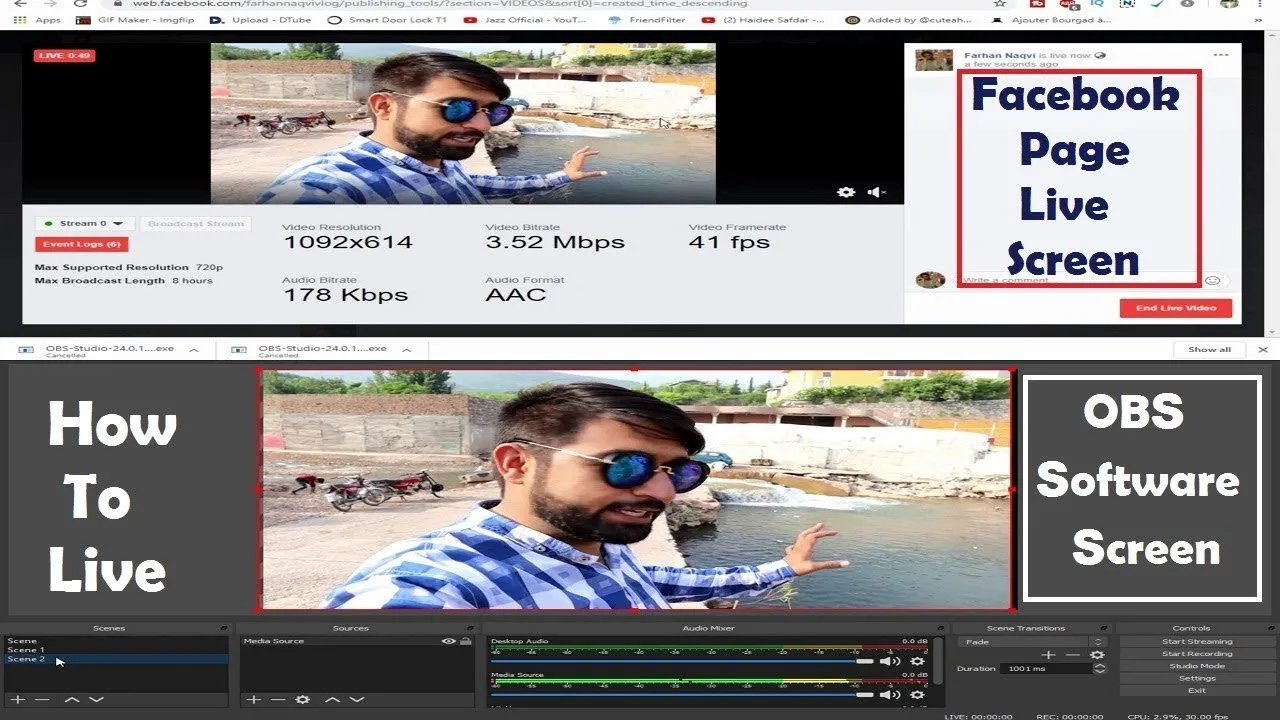Enable Studio Mode
This screenshot has width=1280, height=720.
1197,666
